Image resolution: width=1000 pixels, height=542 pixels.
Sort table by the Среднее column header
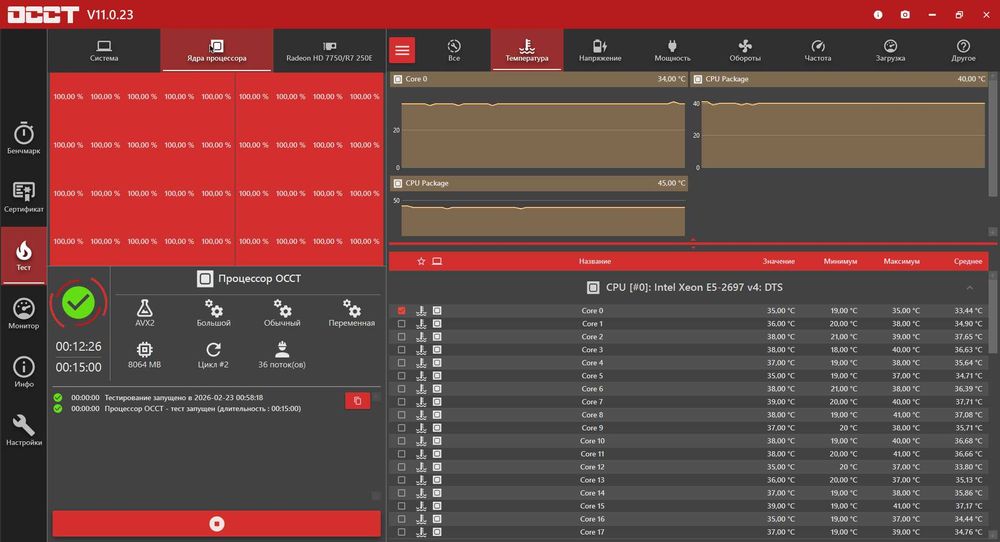(967, 261)
